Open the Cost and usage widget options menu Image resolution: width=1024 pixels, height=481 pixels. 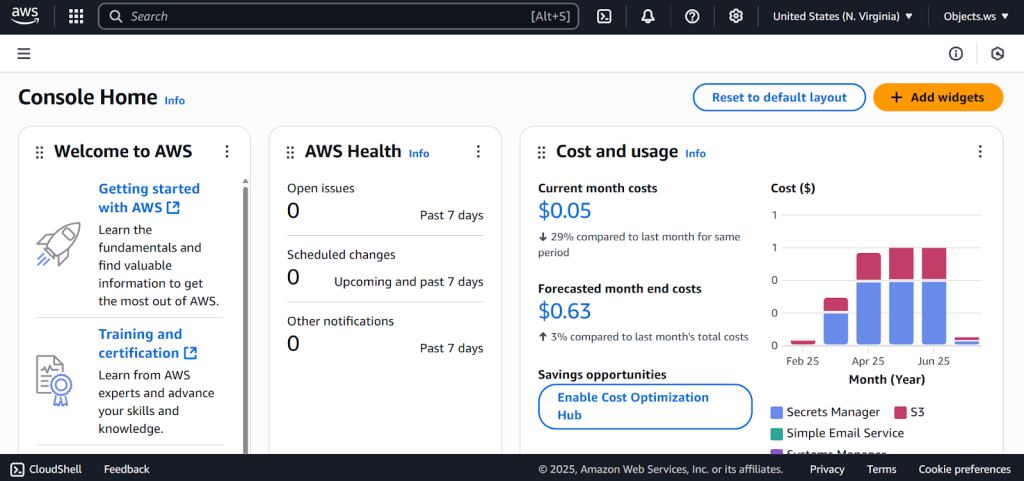pos(980,152)
